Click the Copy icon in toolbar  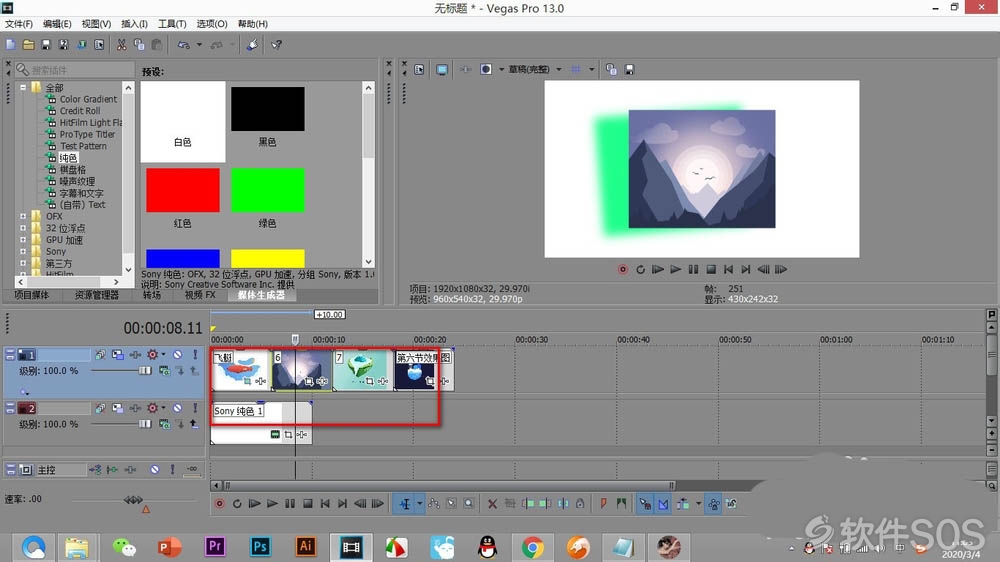139,45
